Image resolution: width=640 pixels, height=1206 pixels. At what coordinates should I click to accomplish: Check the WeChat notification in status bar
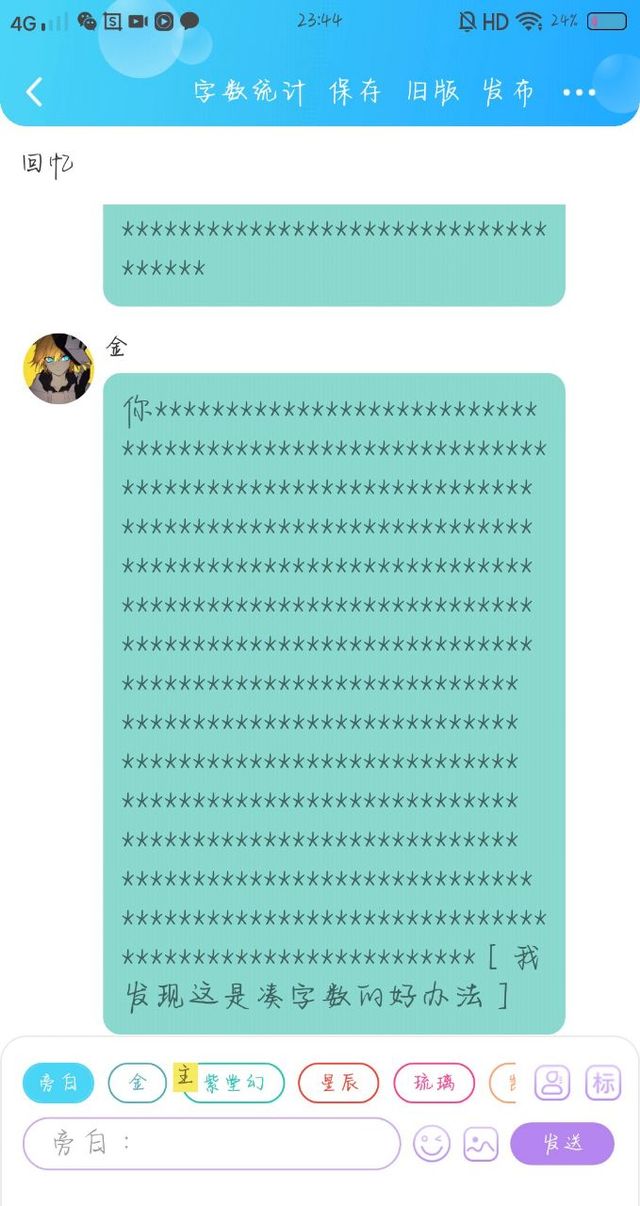point(87,20)
